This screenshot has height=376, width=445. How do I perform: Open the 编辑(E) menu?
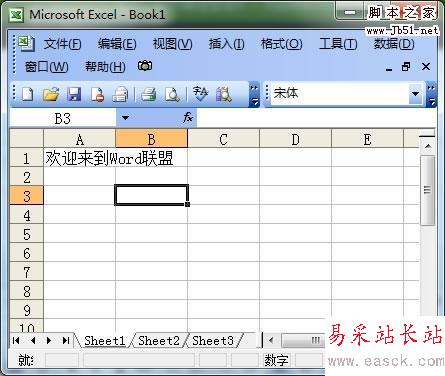[117, 44]
